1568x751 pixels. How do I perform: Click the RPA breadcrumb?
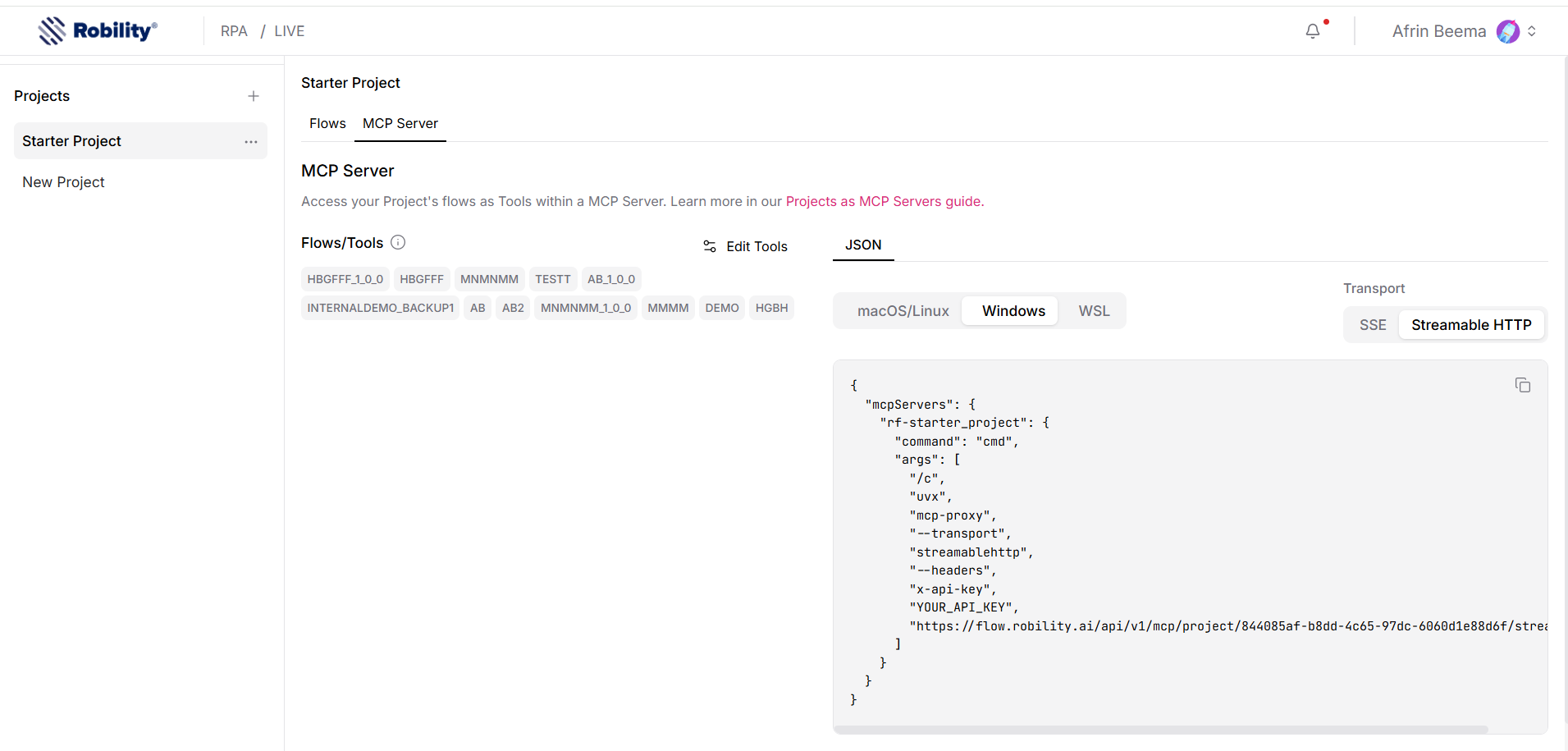[x=234, y=31]
